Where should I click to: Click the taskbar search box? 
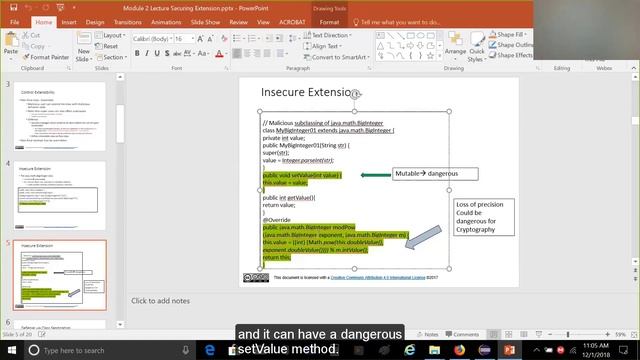[108, 350]
